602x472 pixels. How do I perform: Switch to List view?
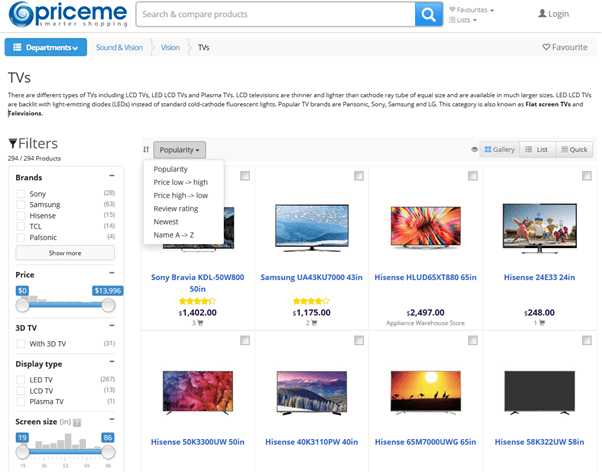tap(538, 149)
